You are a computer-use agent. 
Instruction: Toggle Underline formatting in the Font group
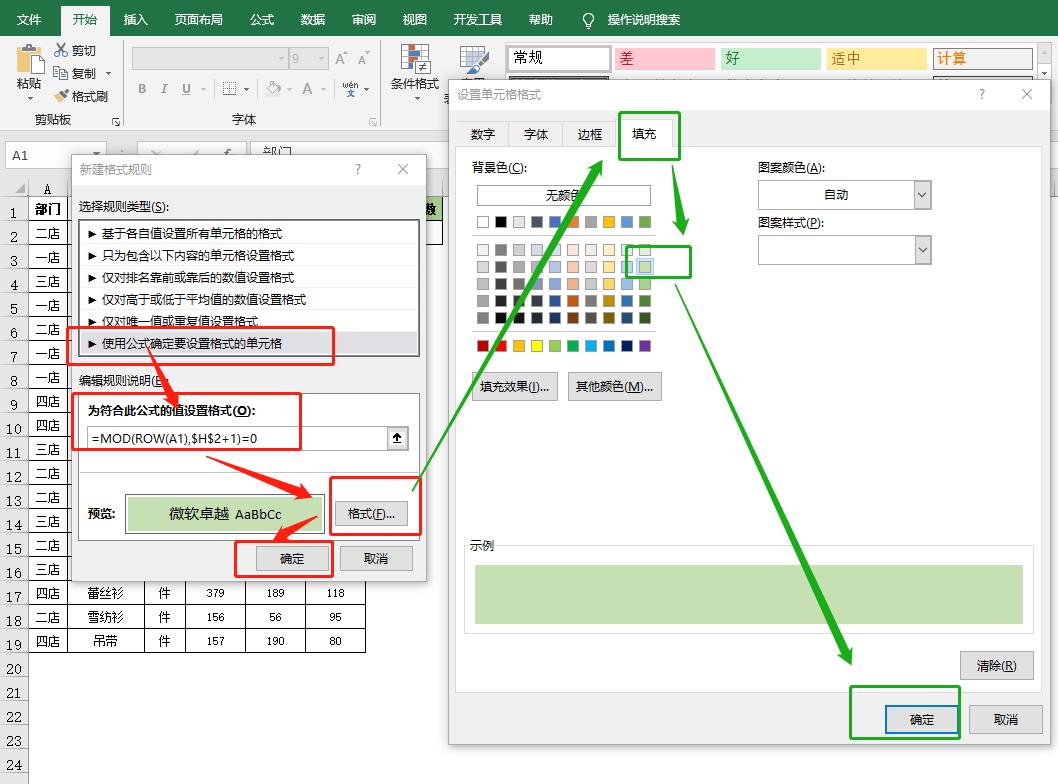[x=186, y=89]
